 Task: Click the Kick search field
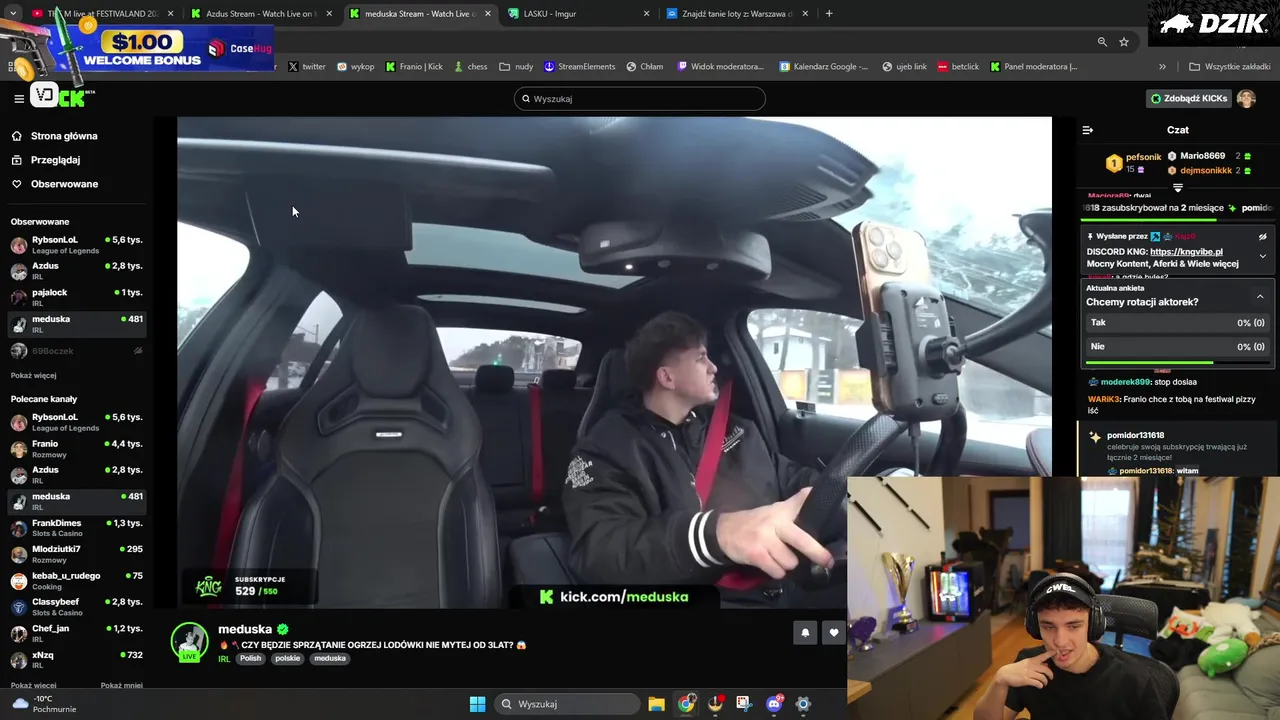click(x=640, y=98)
